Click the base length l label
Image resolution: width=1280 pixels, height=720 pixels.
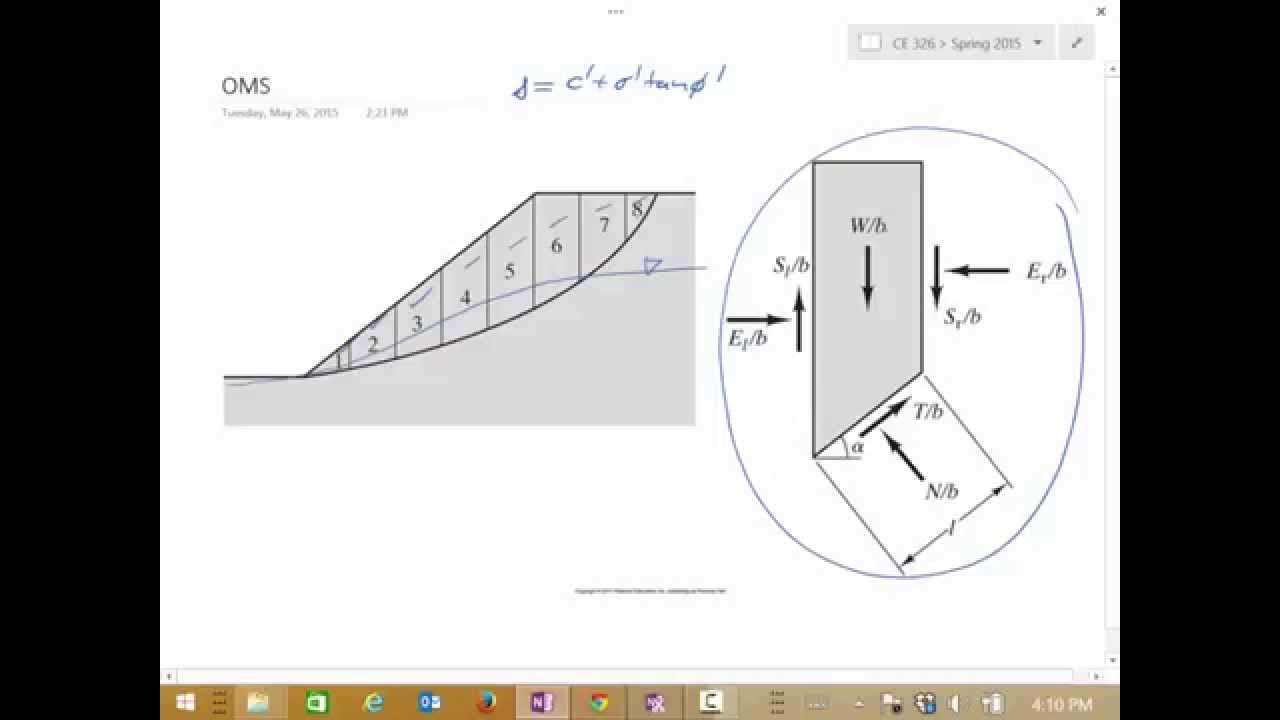click(x=951, y=527)
